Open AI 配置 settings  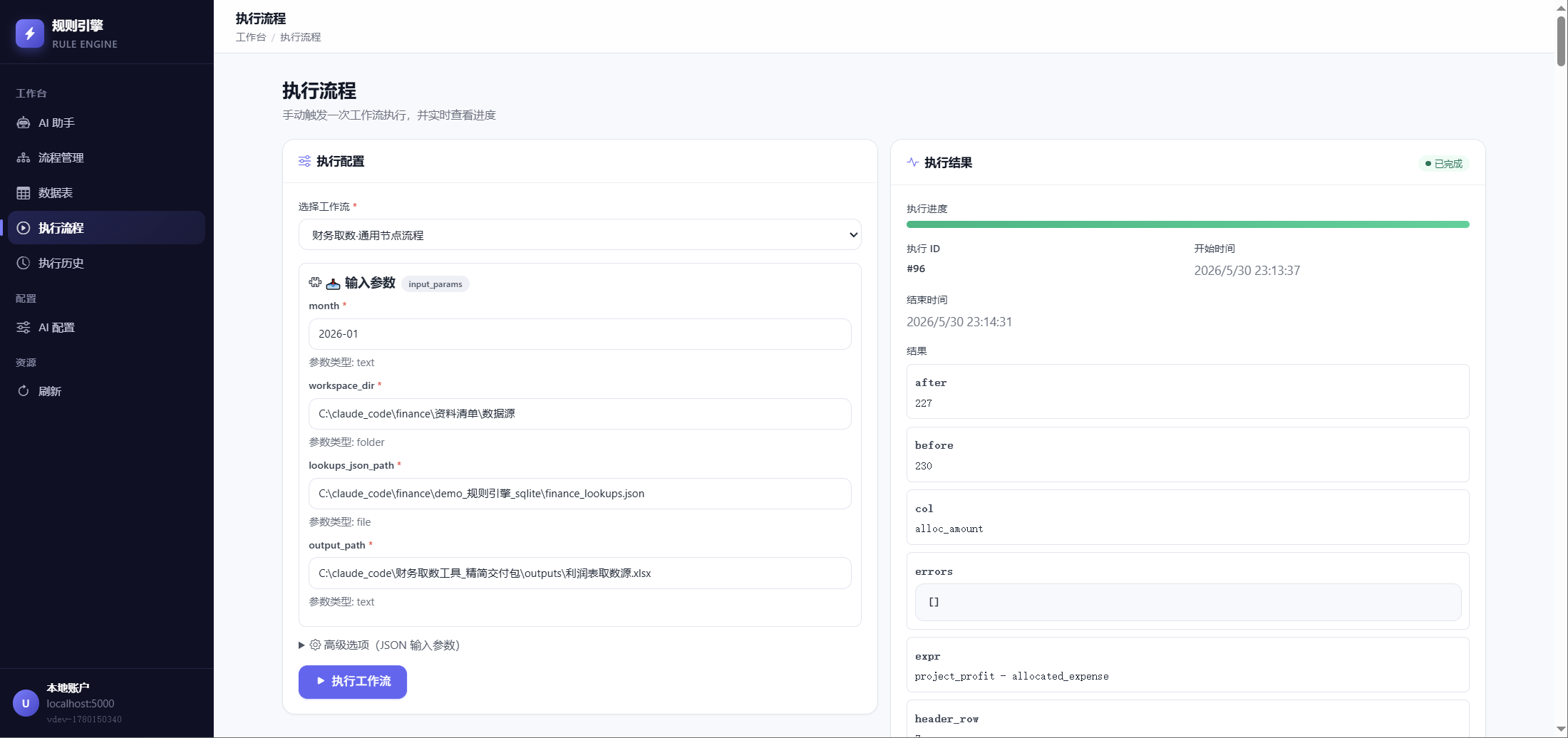coord(106,327)
